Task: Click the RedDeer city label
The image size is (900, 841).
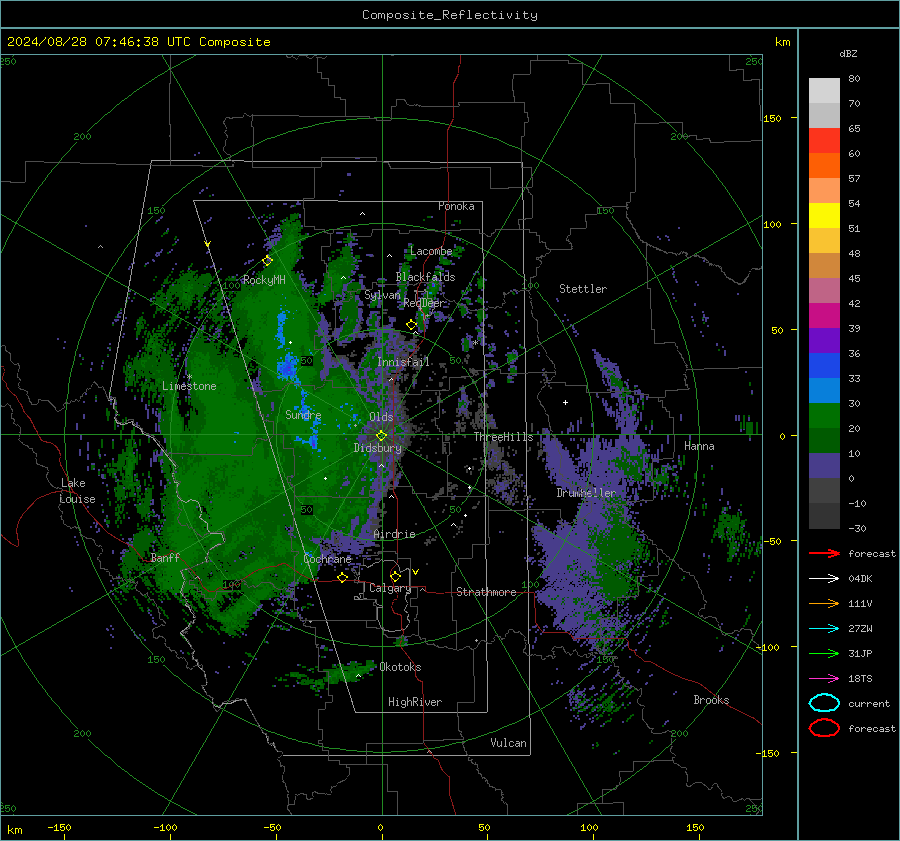Action: [x=424, y=303]
